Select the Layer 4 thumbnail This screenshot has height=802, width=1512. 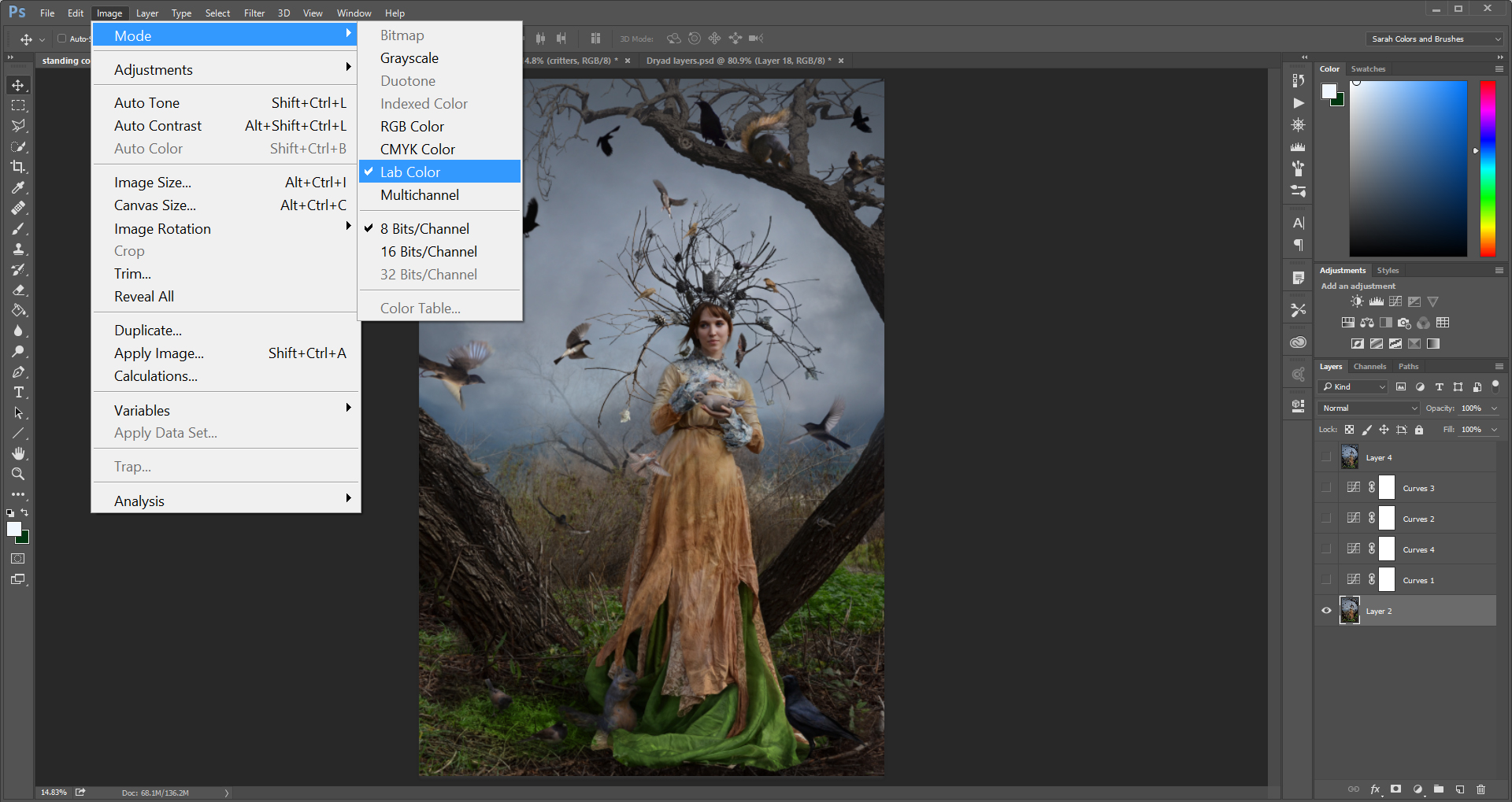(1350, 457)
